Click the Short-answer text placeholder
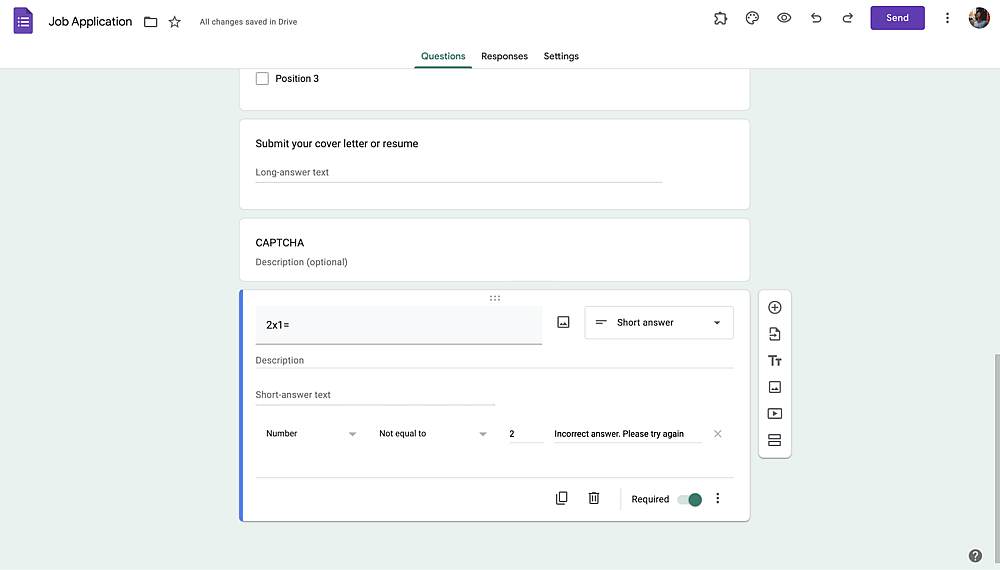This screenshot has height=570, width=1000. tap(293, 395)
